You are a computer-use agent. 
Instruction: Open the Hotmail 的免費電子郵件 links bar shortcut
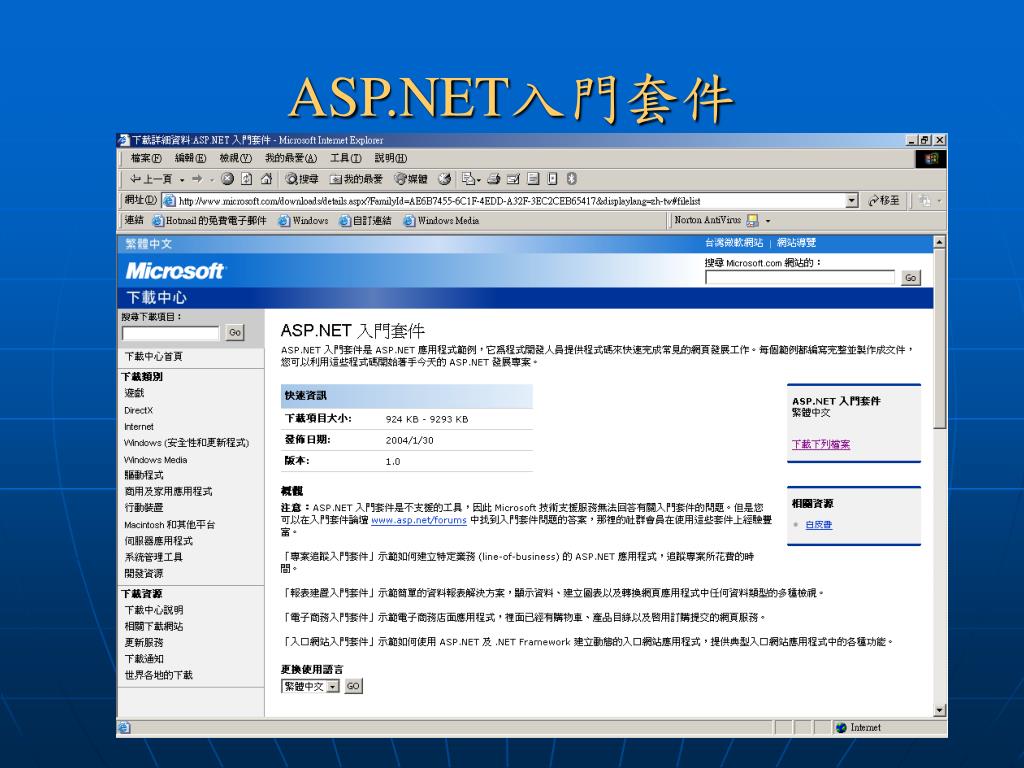coord(210,221)
